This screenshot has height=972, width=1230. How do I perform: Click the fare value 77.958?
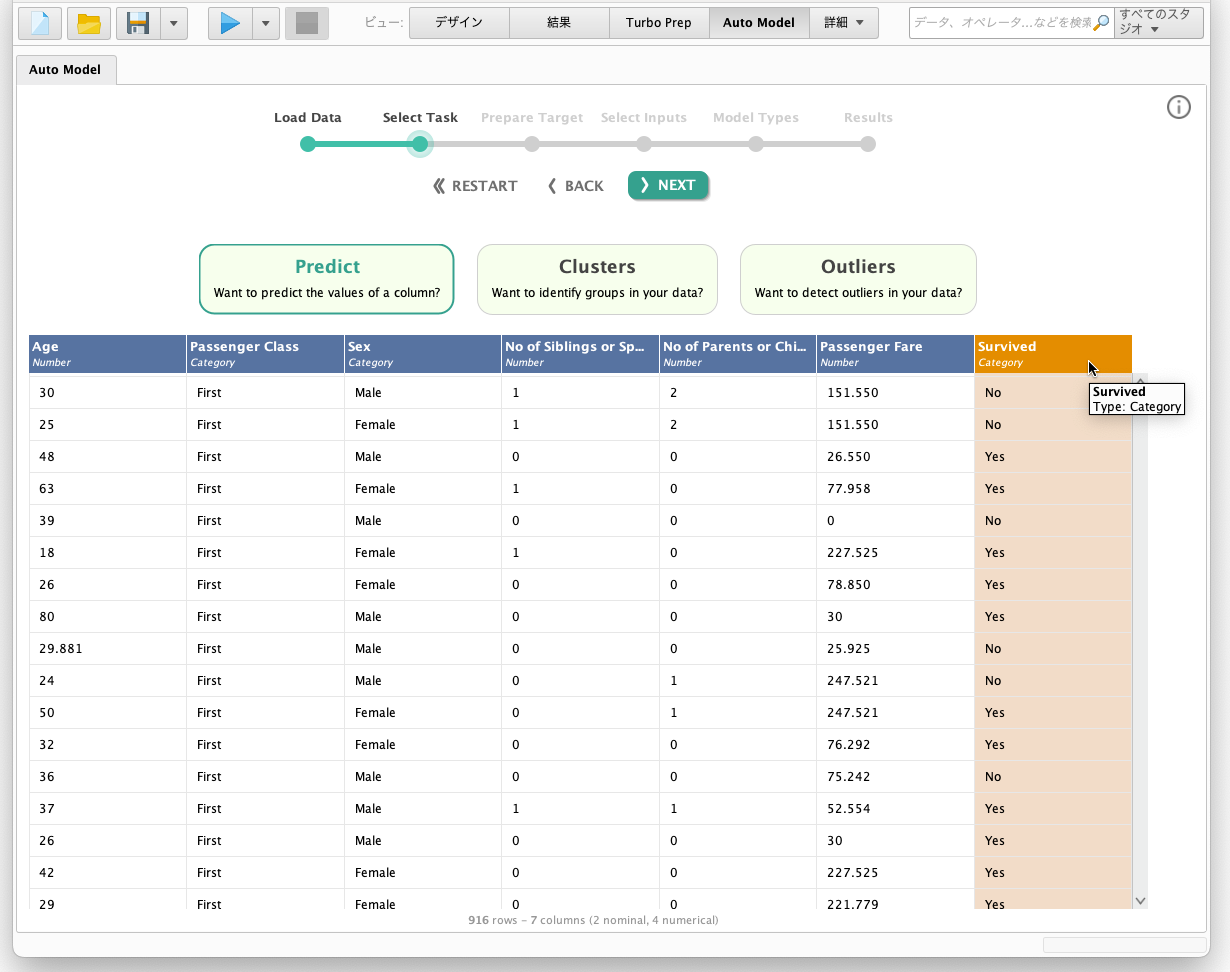pyautogui.click(x=895, y=489)
